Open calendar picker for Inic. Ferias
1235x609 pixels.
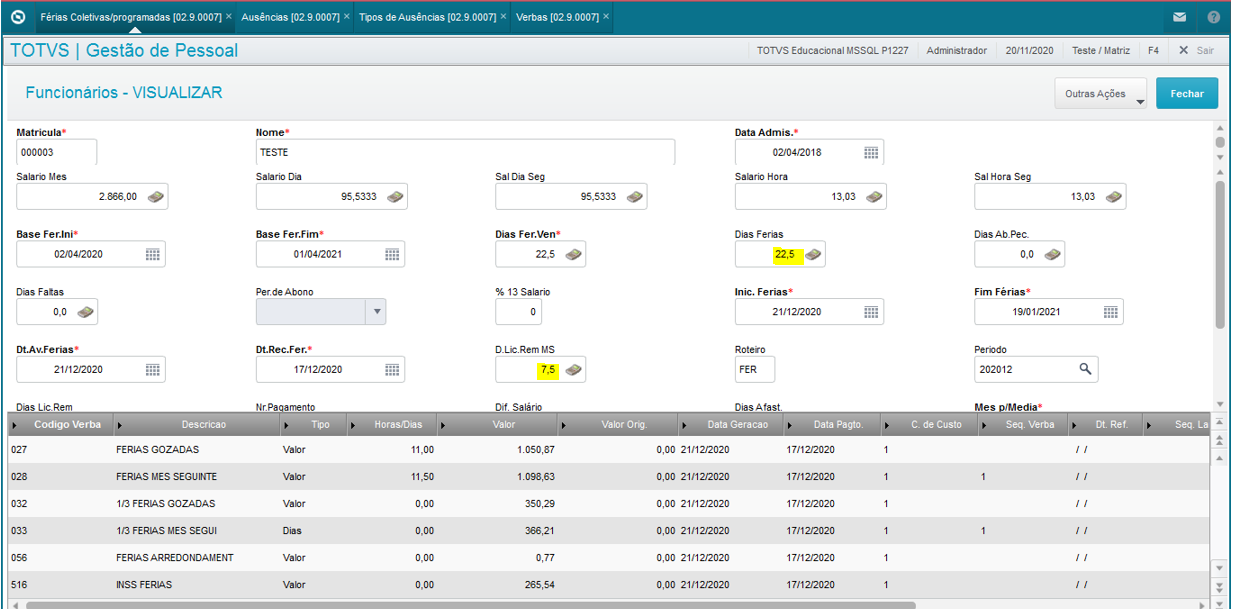tap(871, 312)
